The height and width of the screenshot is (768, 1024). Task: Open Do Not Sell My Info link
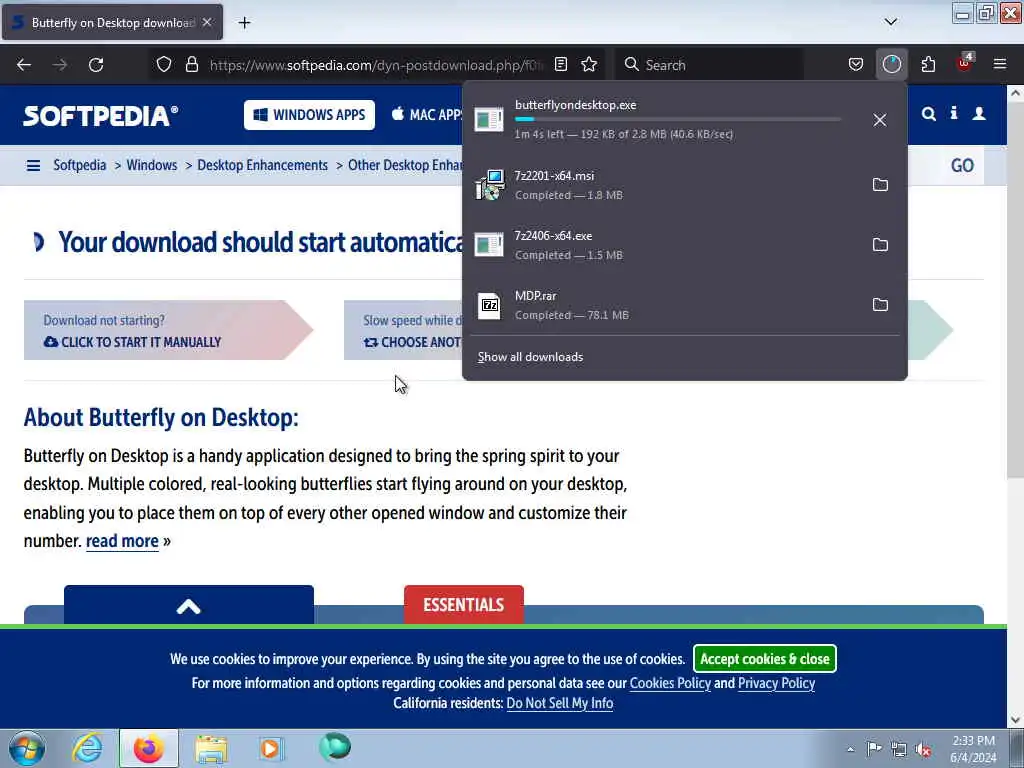coord(560,703)
